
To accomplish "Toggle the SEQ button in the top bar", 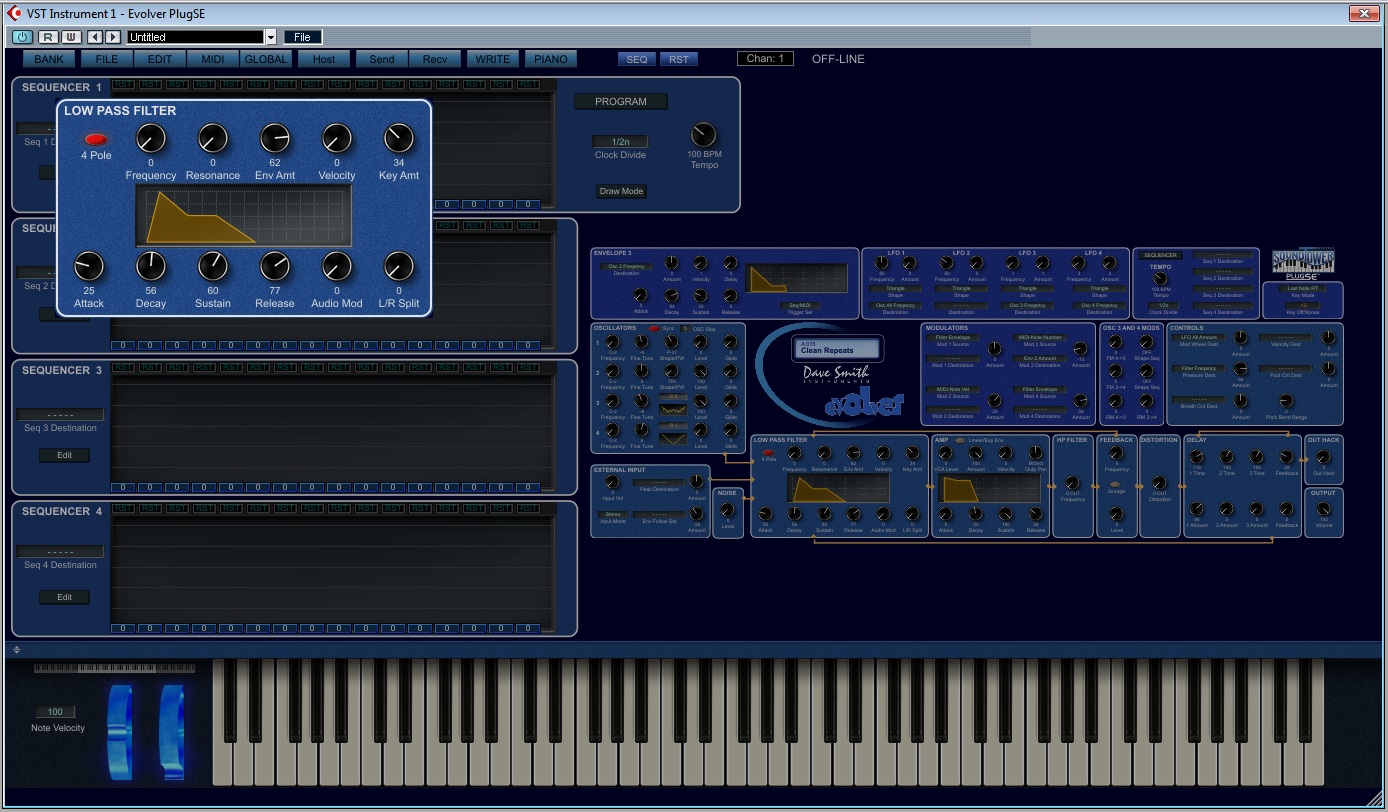I will [637, 59].
